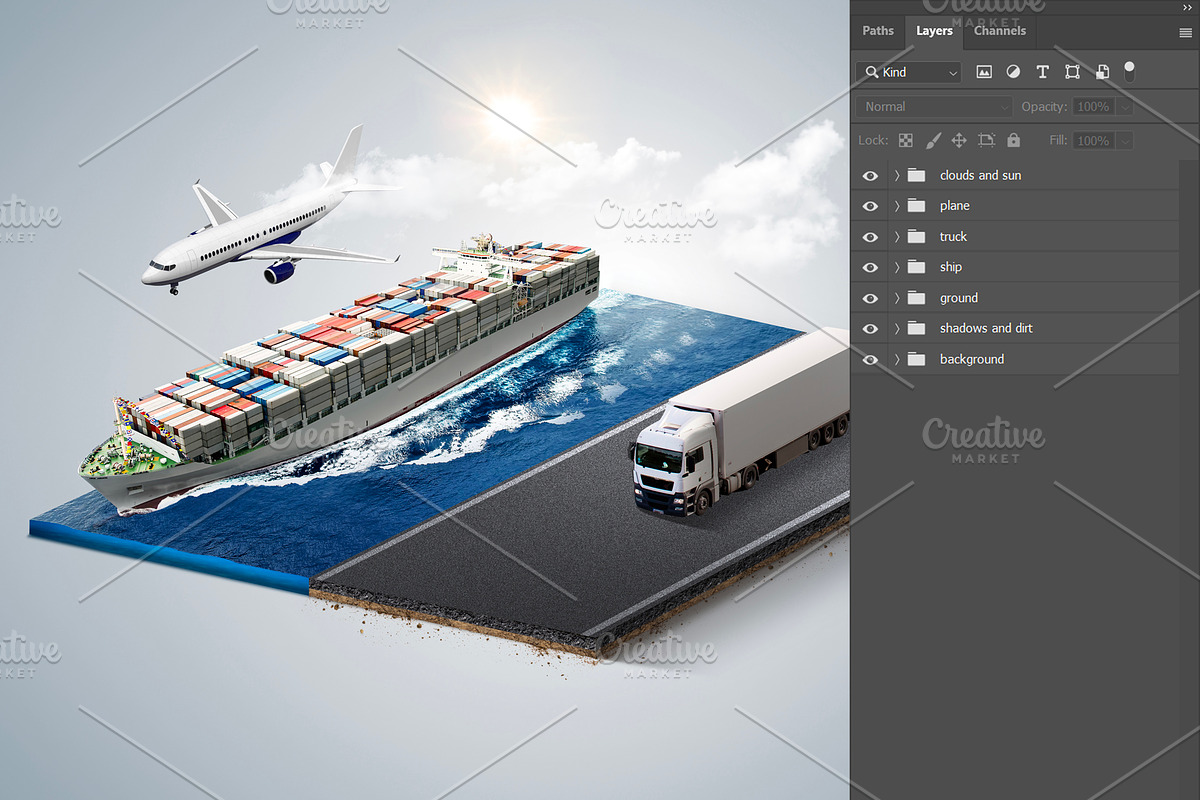Select the 'background' layer name
Viewport: 1200px width, 800px height.
(971, 359)
